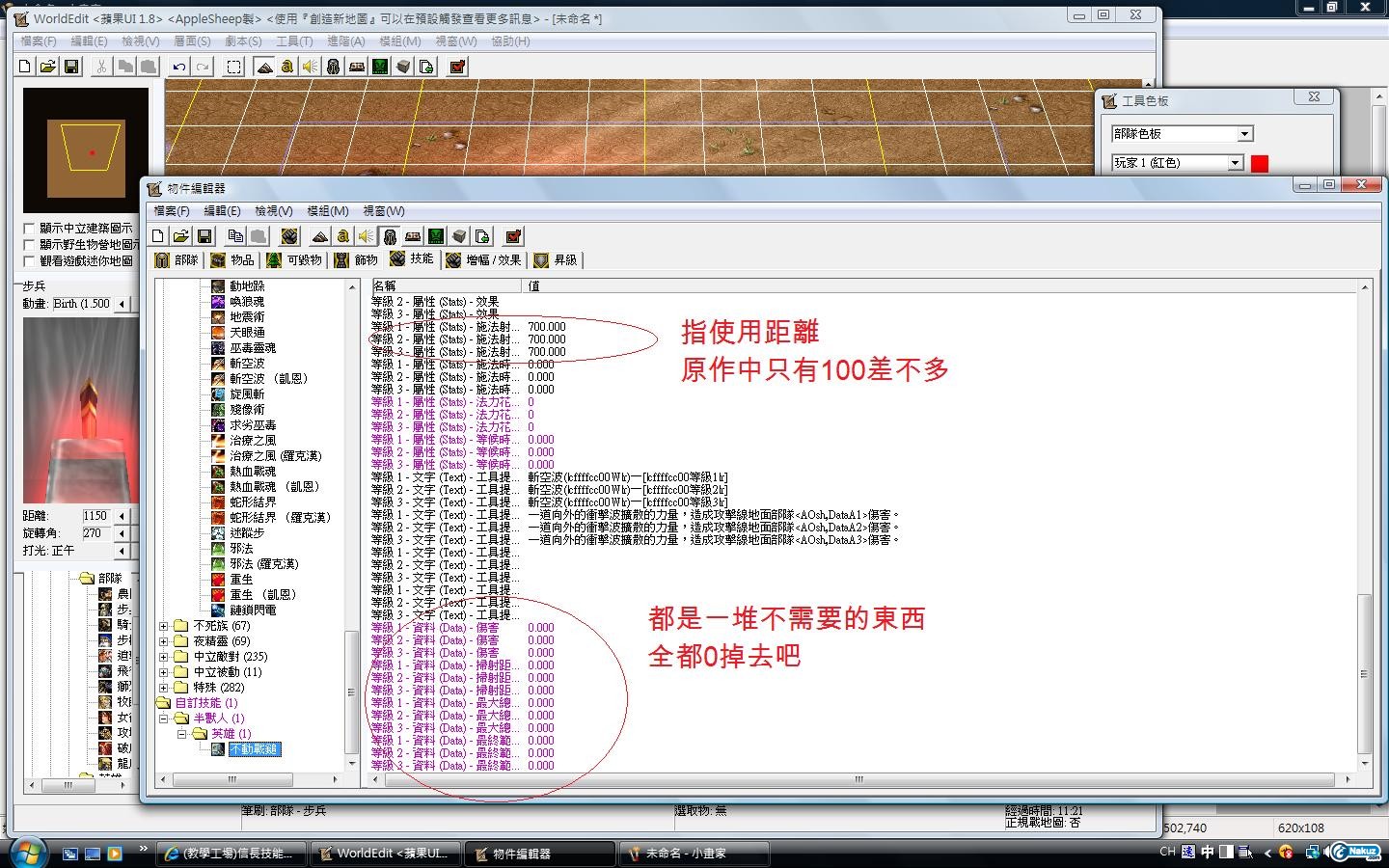Toggle 顯示野生物營地圖示 checkbox
Image resolution: width=1389 pixels, height=868 pixels.
click(29, 245)
